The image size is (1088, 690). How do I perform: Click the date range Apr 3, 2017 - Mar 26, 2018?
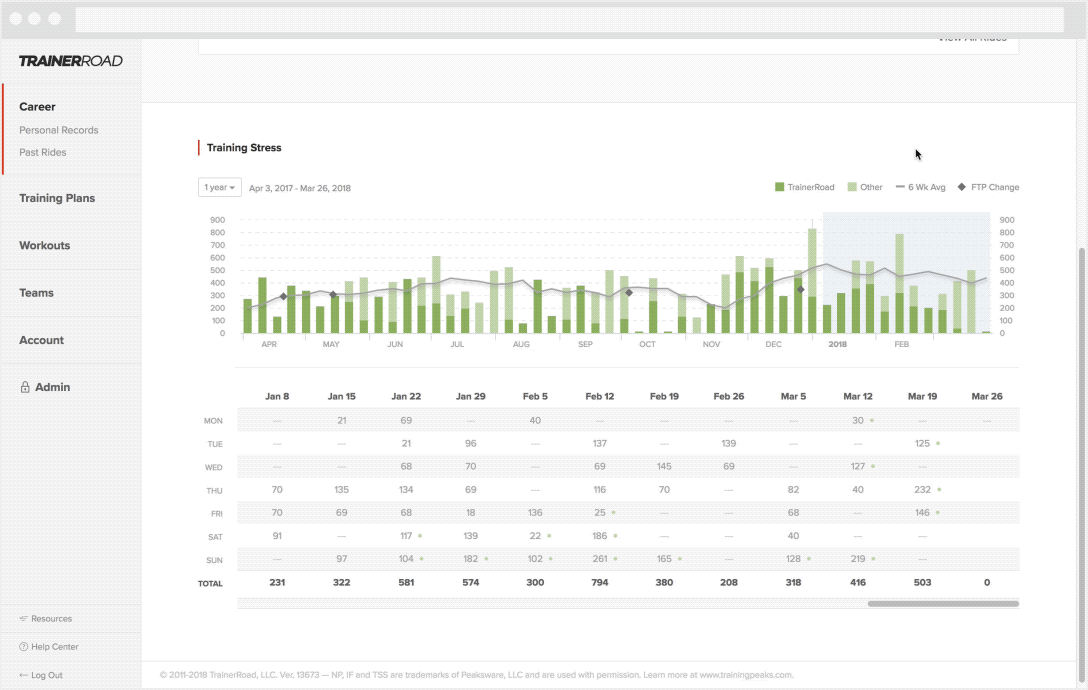click(x=300, y=188)
